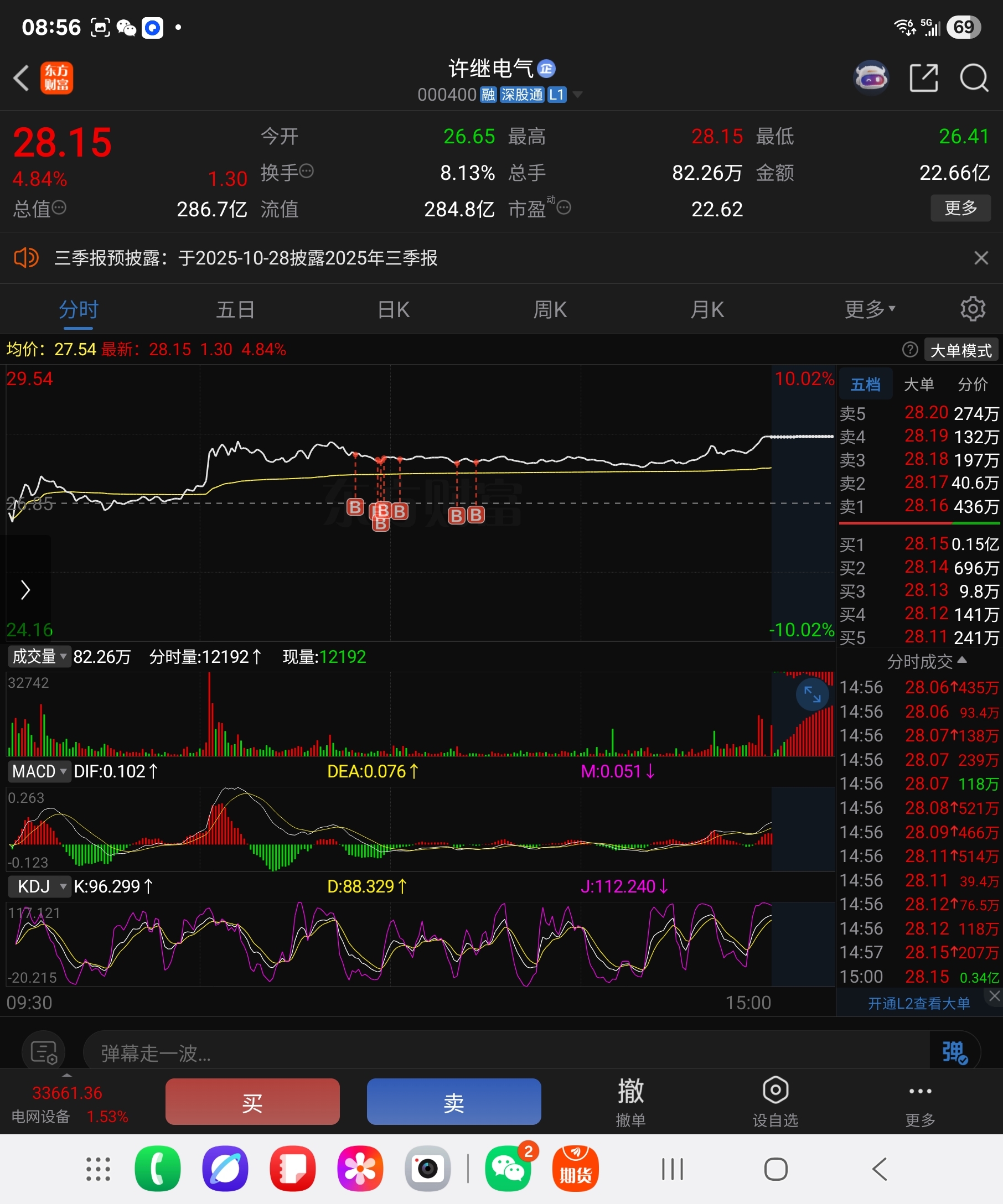Switch to the 分时 tab

[x=79, y=310]
